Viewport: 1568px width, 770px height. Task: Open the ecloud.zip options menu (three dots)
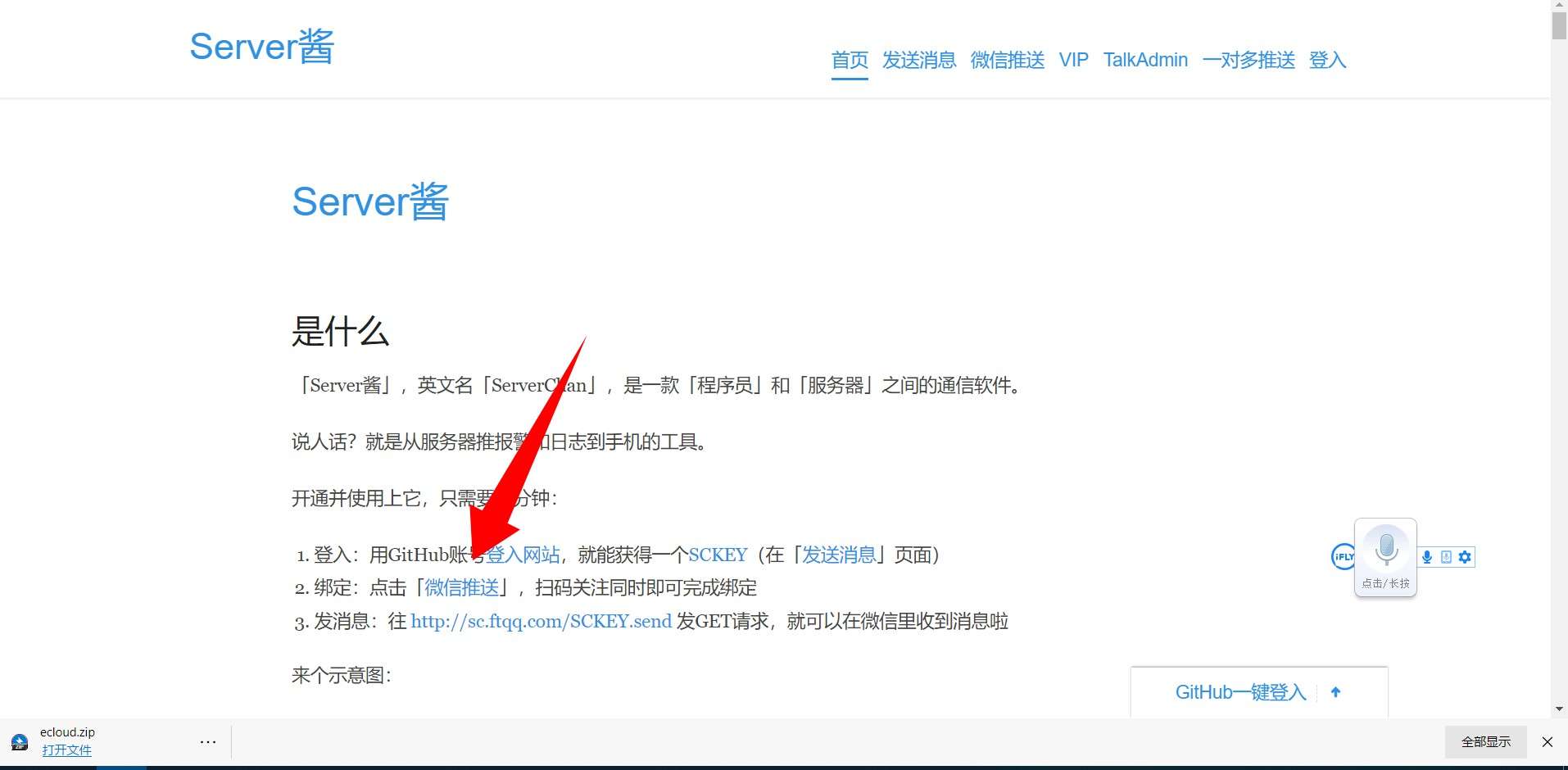click(x=208, y=742)
